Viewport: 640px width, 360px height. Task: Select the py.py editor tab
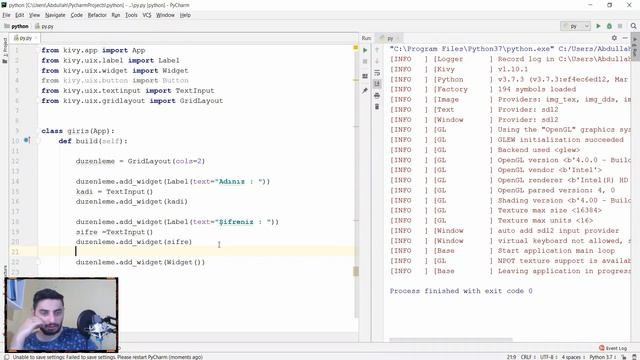coord(23,38)
